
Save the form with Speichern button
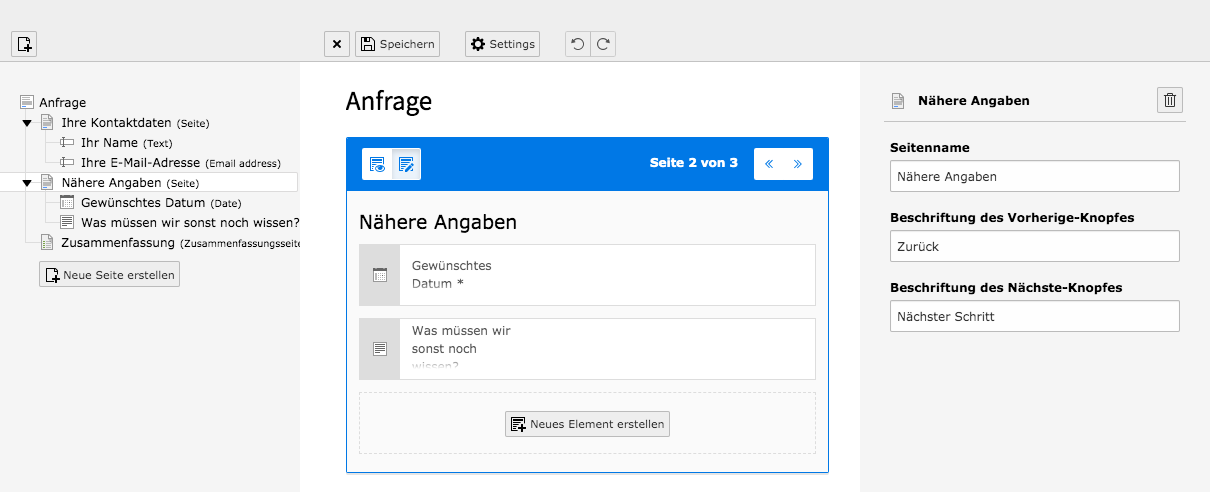[x=397, y=44]
